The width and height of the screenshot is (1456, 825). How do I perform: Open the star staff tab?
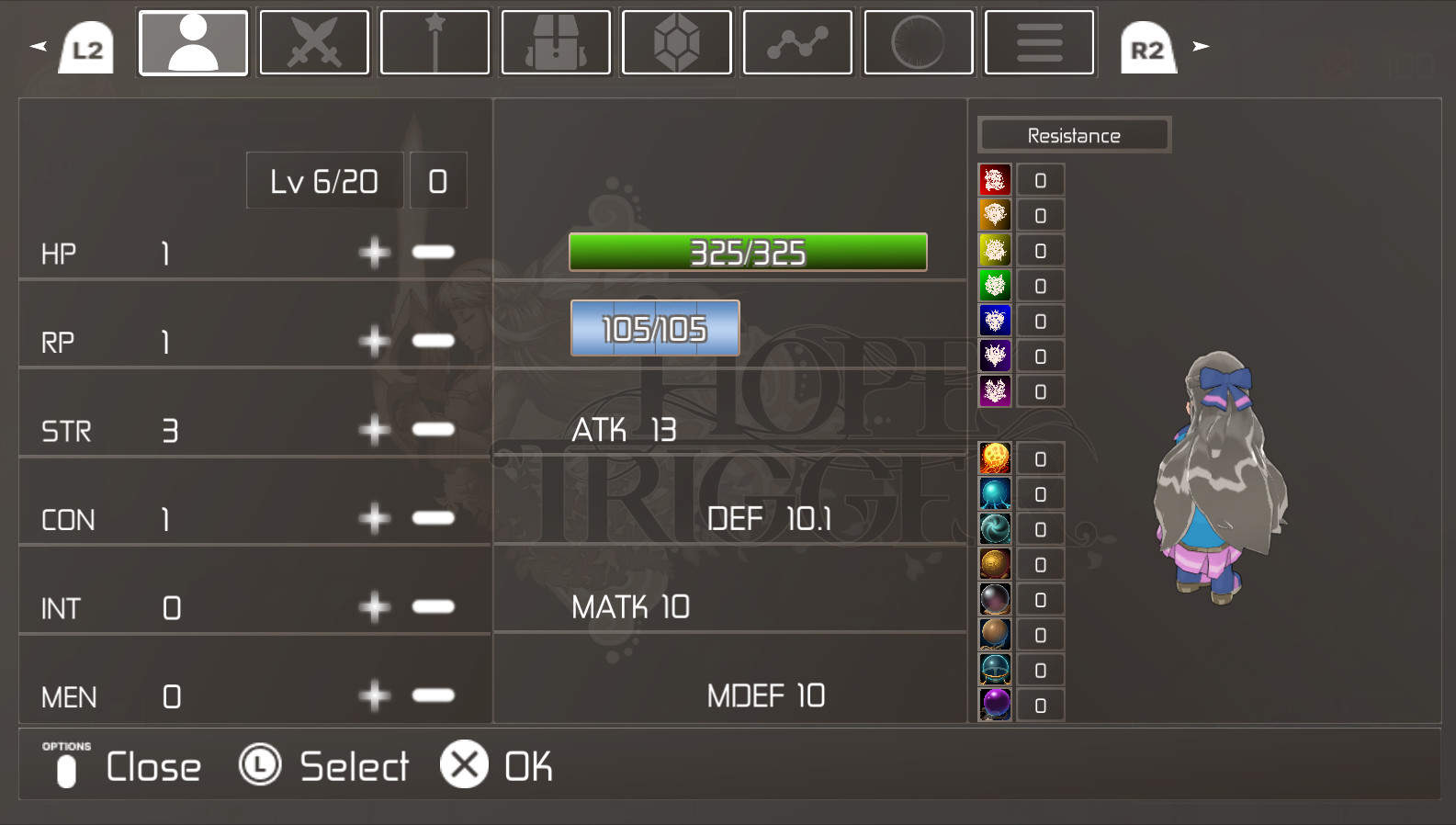(435, 42)
